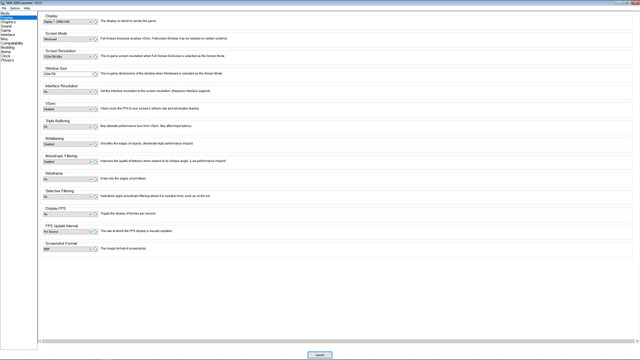Open the File menu
Screen dimensions: 640x360
tap(4, 8)
